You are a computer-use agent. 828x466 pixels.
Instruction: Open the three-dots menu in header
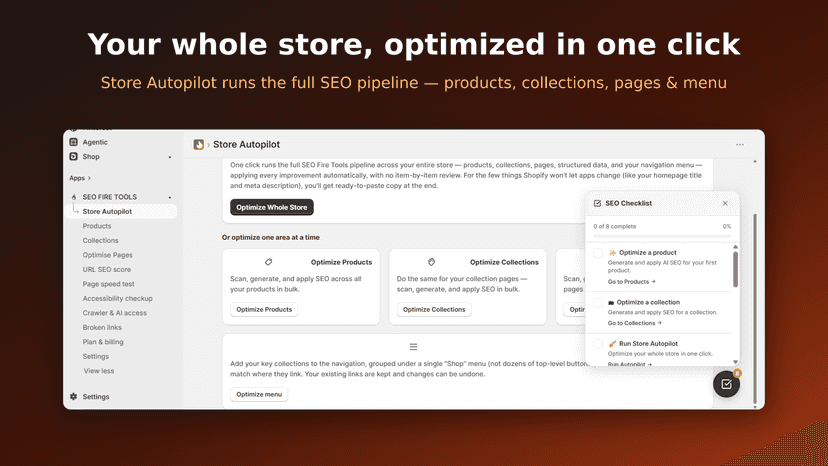(740, 144)
